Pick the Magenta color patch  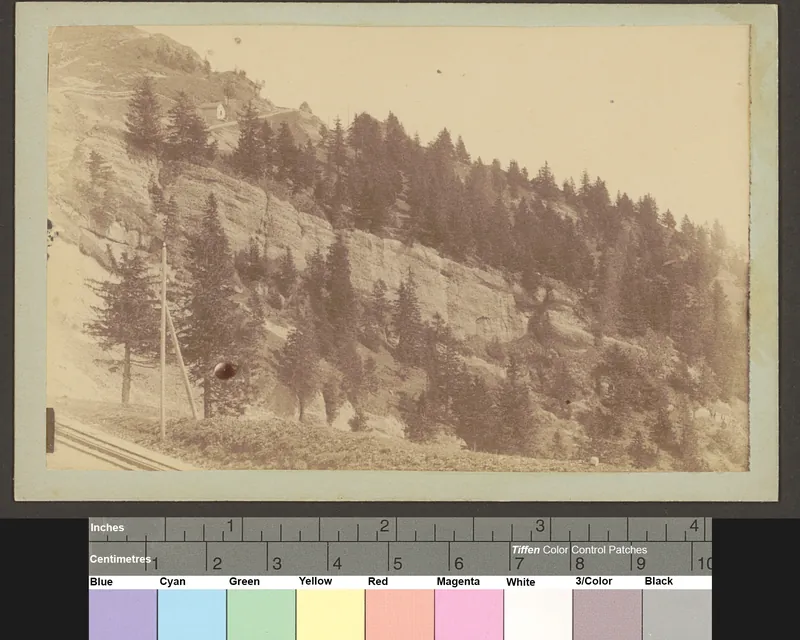pos(469,614)
